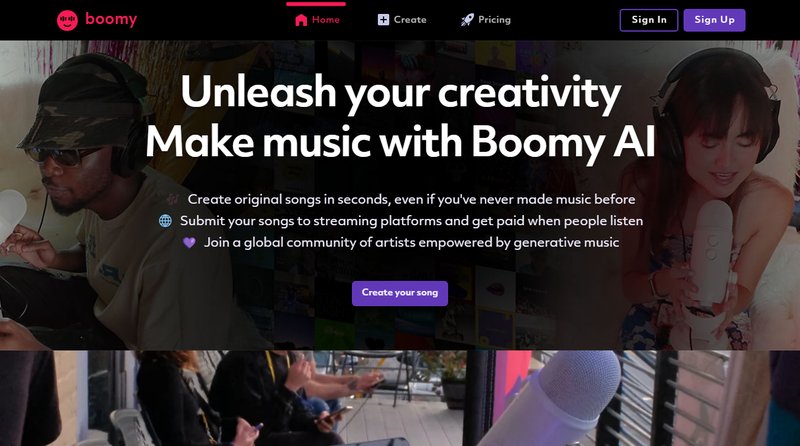Click the Make music with Boomy AI headline

click(x=401, y=141)
